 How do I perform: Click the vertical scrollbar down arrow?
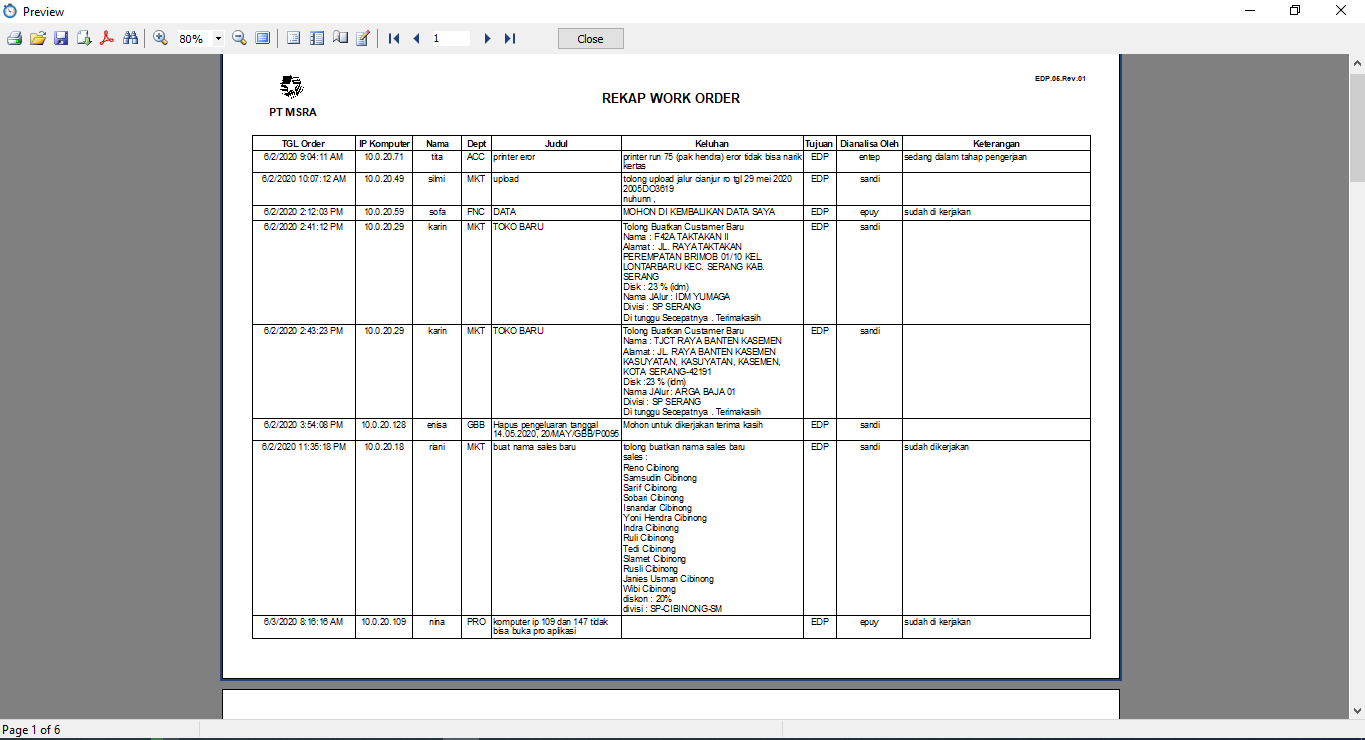pyautogui.click(x=1357, y=711)
